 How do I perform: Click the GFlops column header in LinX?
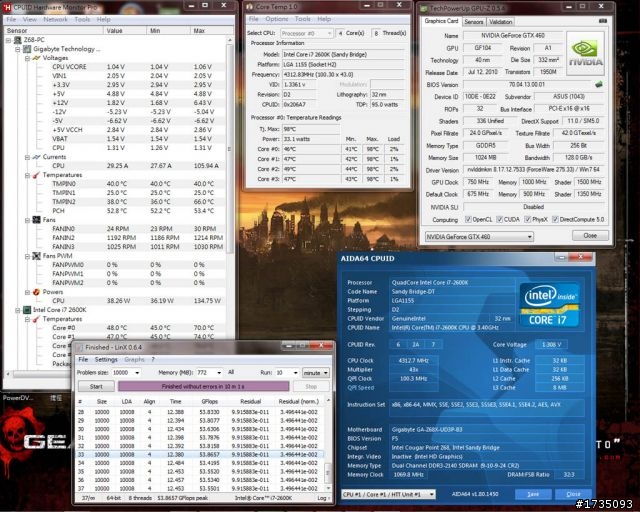coord(209,402)
